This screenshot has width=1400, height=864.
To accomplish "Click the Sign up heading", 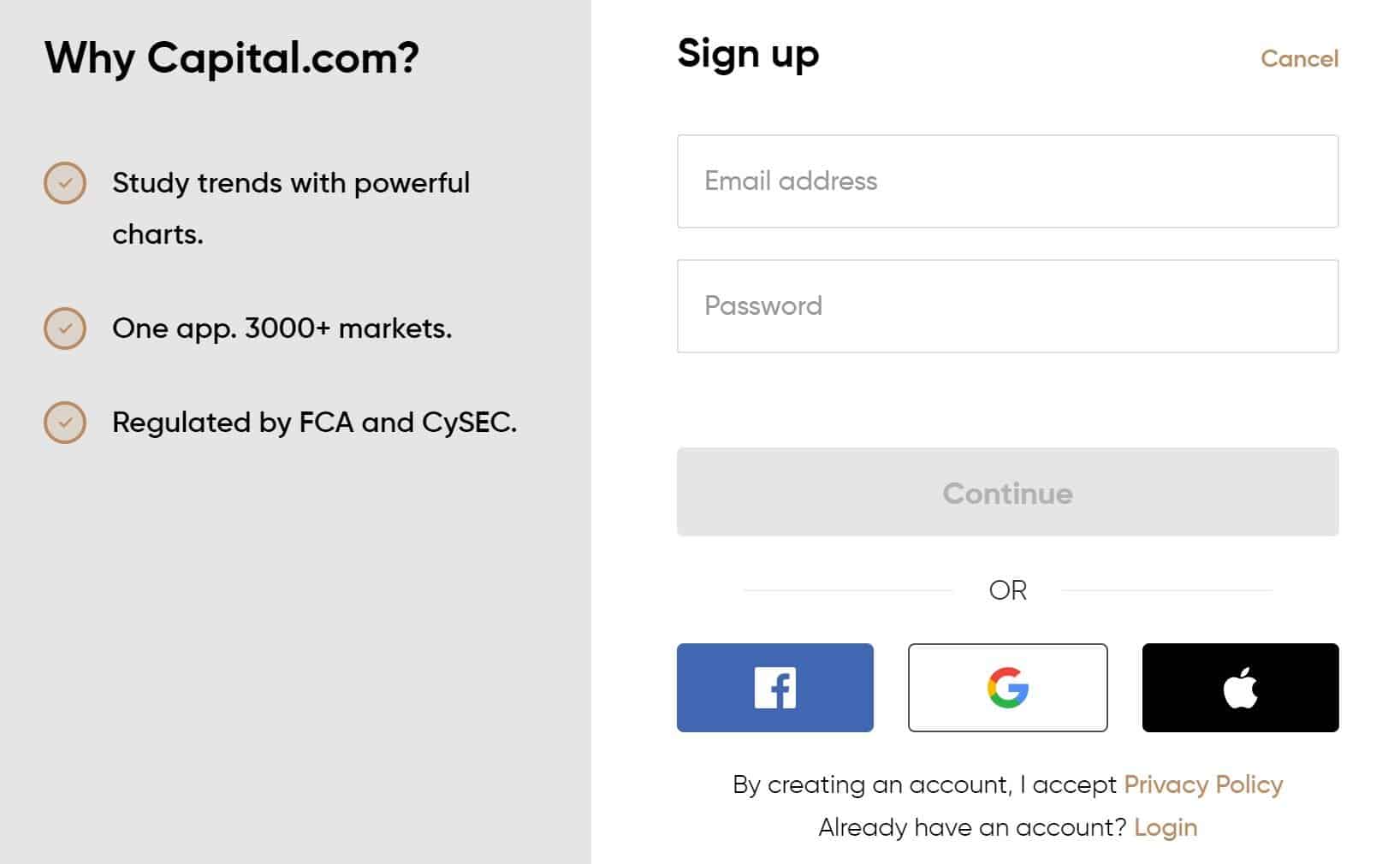I will click(x=748, y=56).
